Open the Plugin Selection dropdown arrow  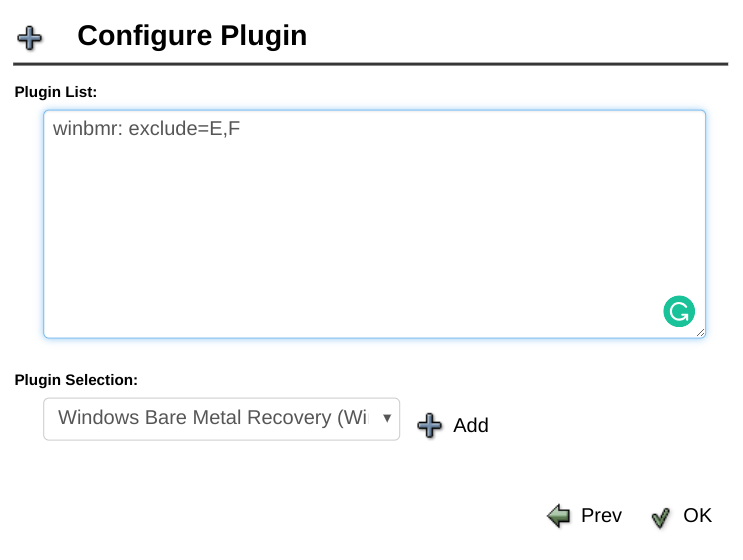387,418
